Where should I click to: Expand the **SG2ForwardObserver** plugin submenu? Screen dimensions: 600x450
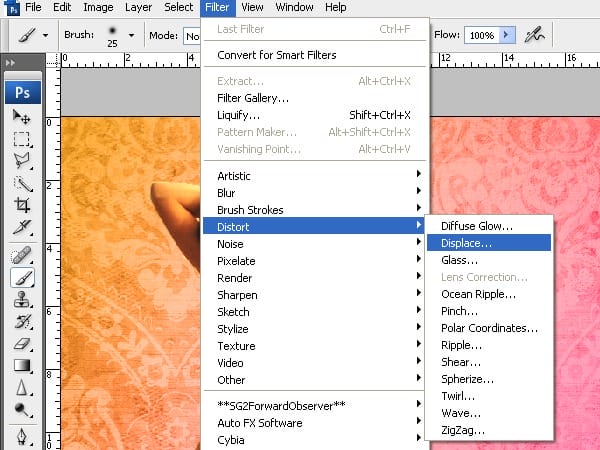click(315, 406)
